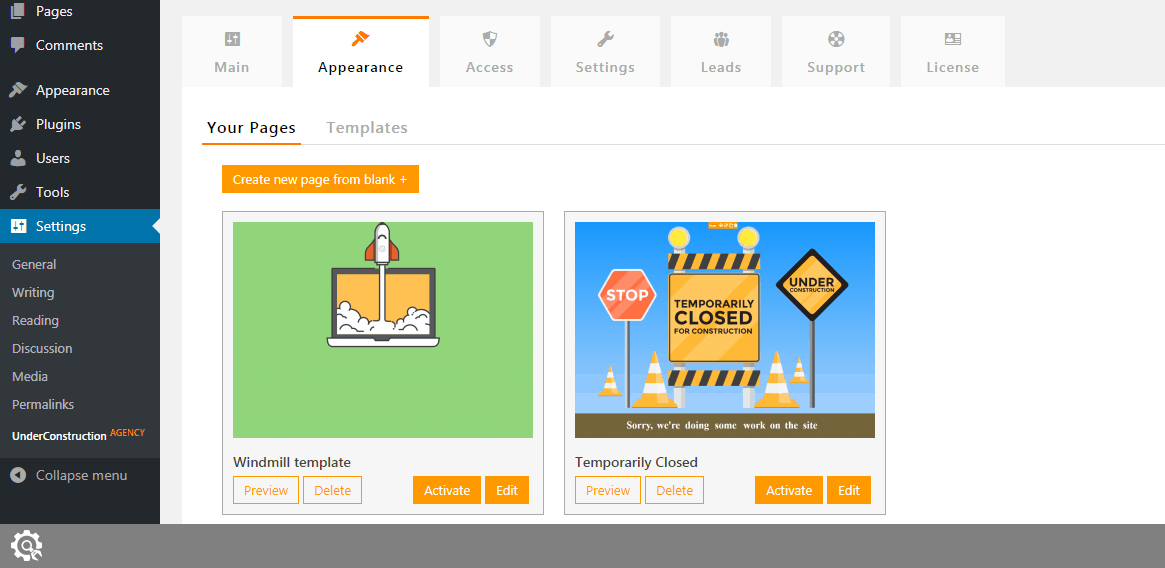The width and height of the screenshot is (1165, 568).
Task: Click the gear magnifier icon in bottom bar
Action: pyautogui.click(x=26, y=546)
